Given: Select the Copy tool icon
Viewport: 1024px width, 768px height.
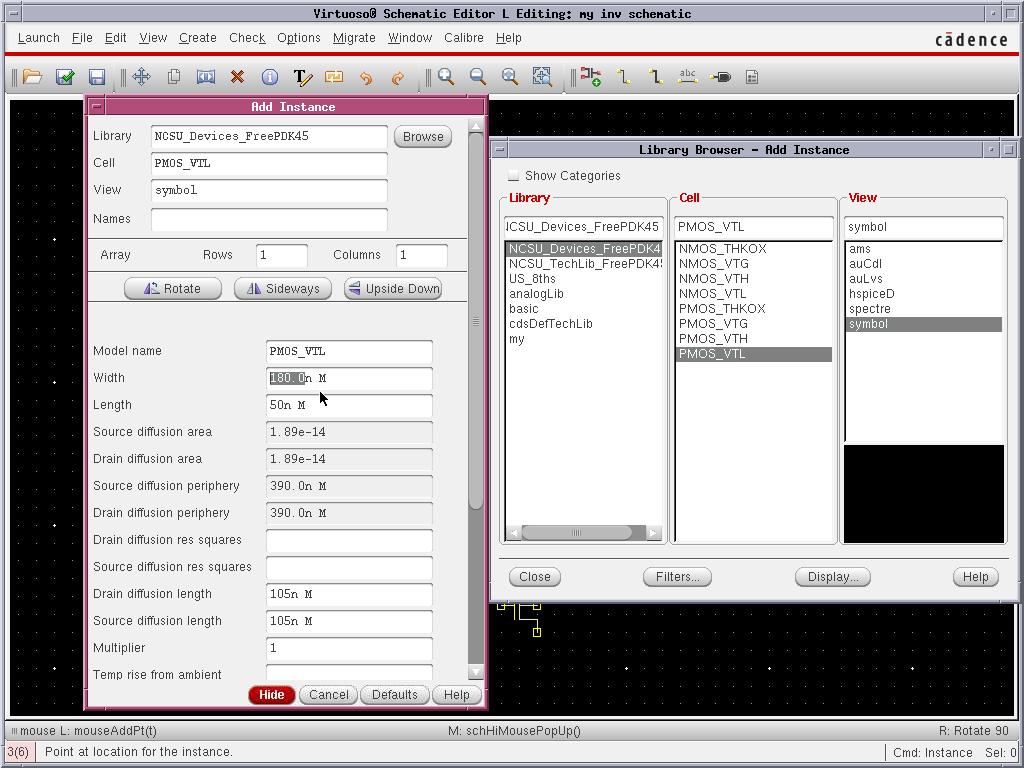Looking at the screenshot, I should (x=174, y=77).
